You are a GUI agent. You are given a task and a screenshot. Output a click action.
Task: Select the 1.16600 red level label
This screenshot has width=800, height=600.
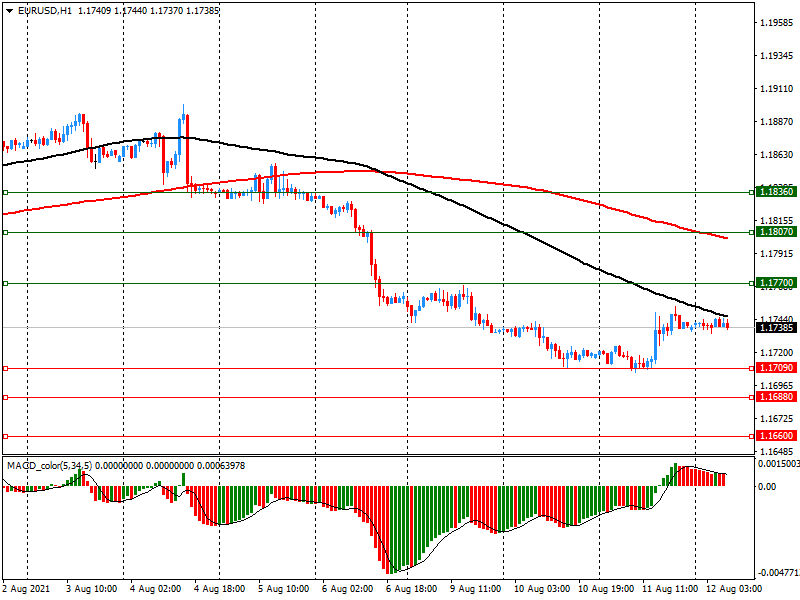(x=777, y=436)
